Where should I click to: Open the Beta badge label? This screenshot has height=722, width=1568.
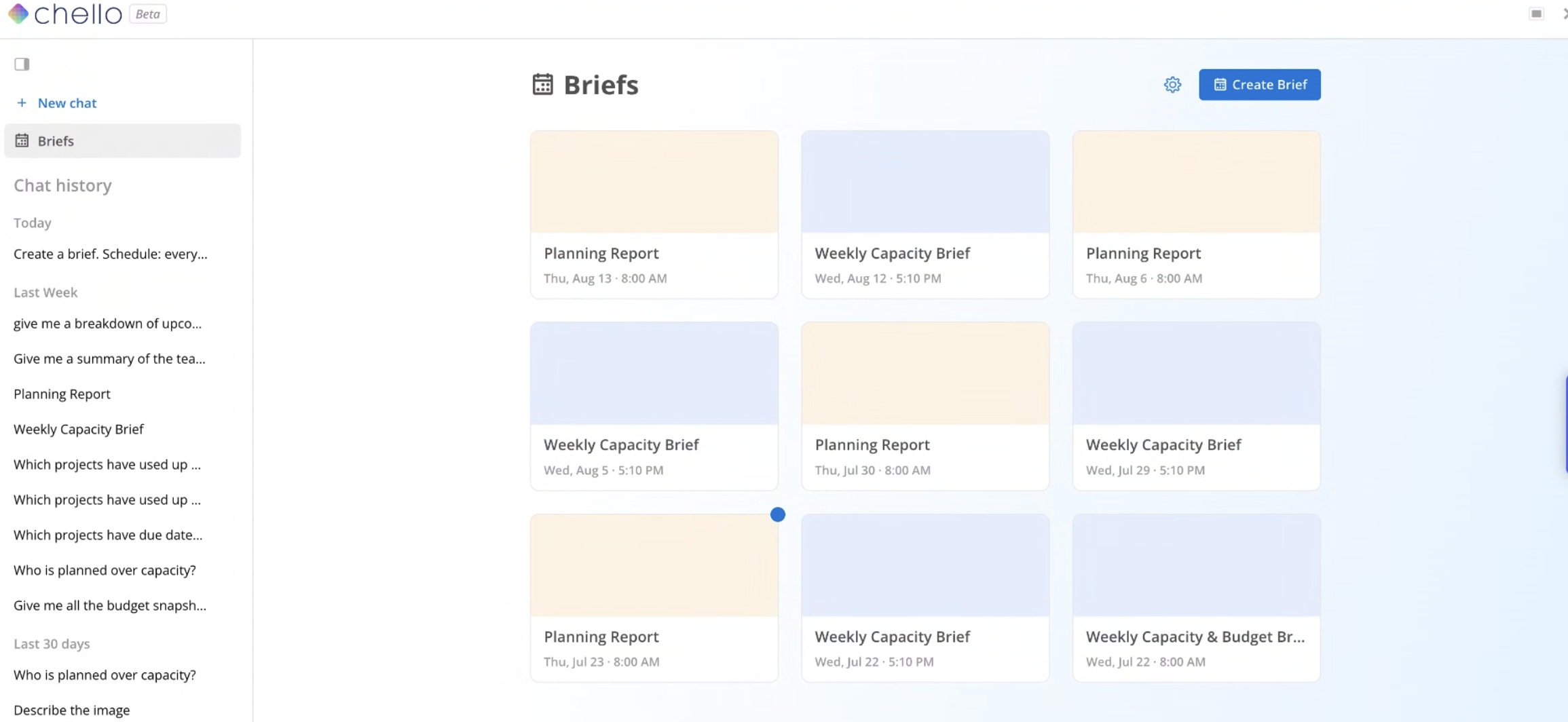coord(148,14)
